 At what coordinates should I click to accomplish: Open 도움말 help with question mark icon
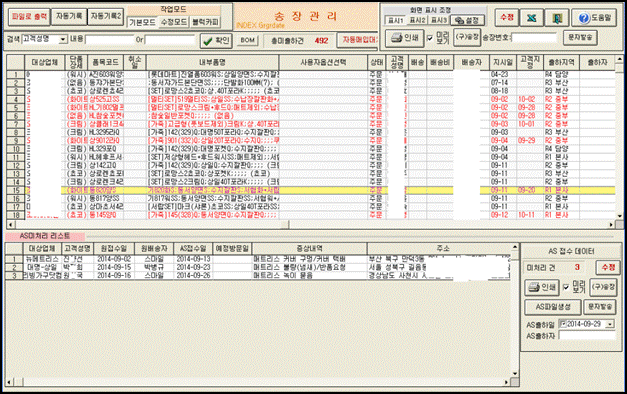[x=595, y=18]
